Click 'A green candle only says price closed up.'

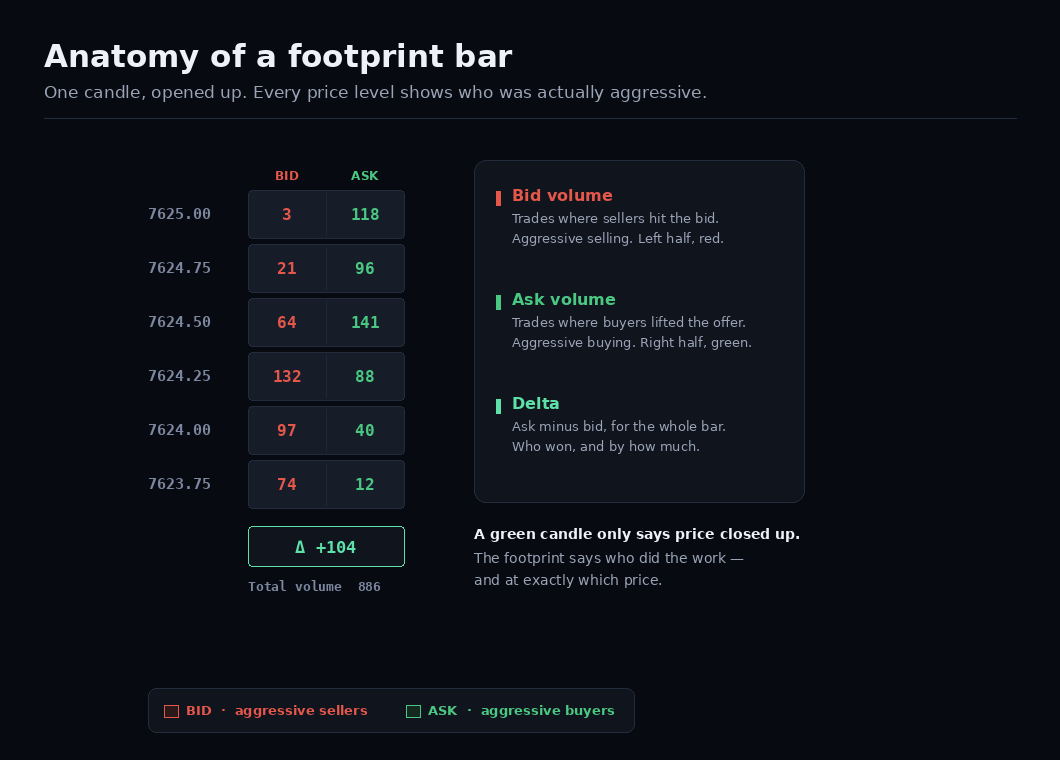[x=637, y=534]
